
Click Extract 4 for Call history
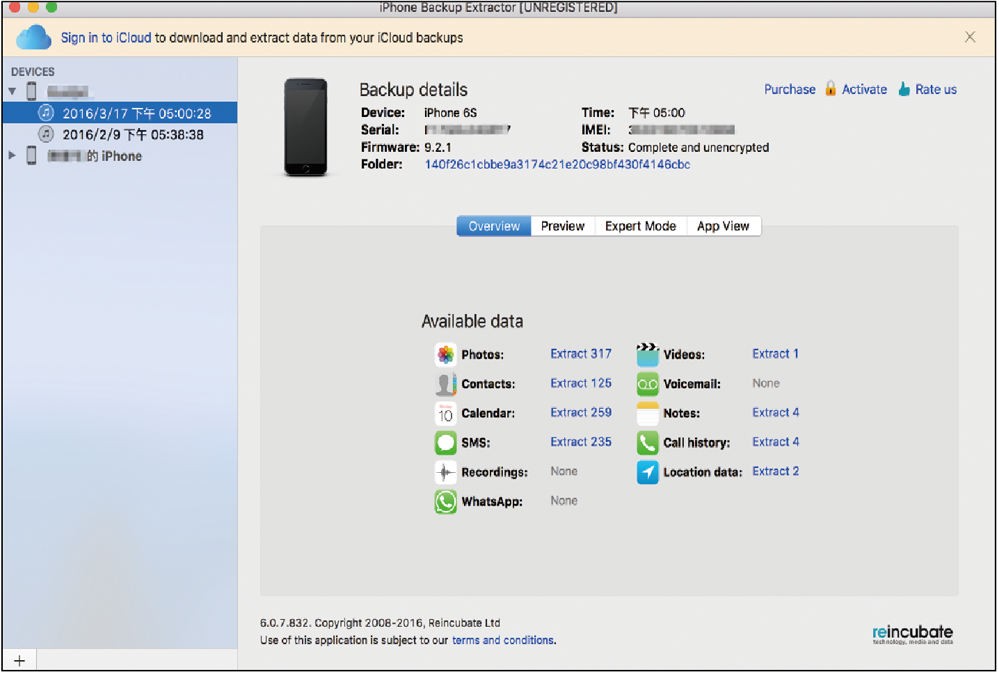[775, 442]
